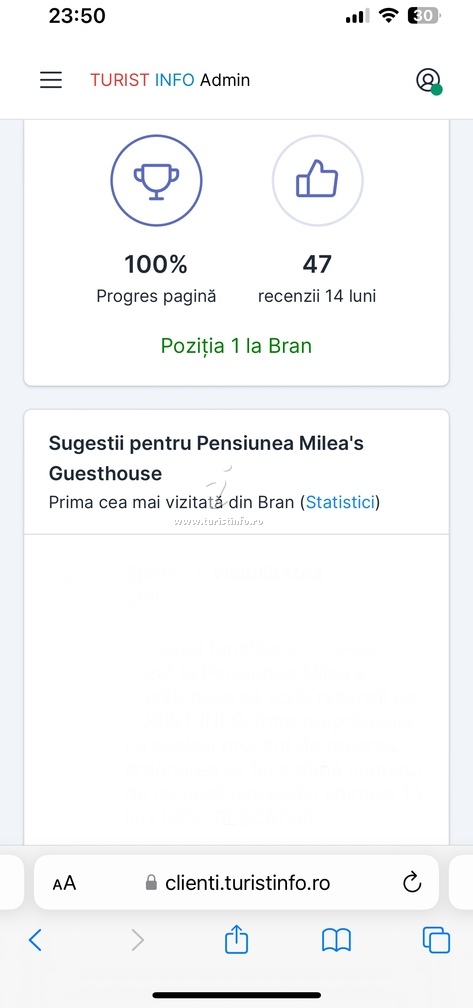Open the Statistici link
473x1008 pixels.
(x=340, y=502)
